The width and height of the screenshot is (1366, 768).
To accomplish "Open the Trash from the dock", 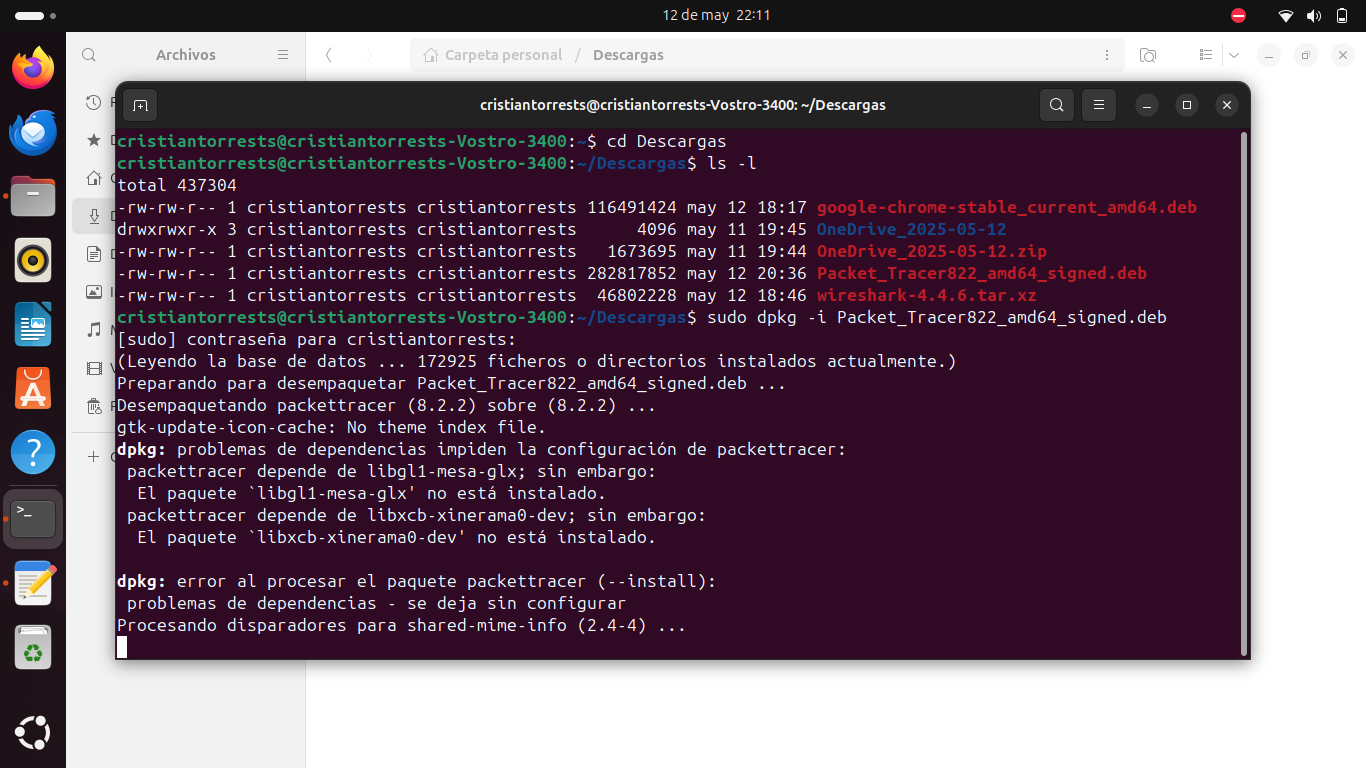I will pyautogui.click(x=33, y=647).
